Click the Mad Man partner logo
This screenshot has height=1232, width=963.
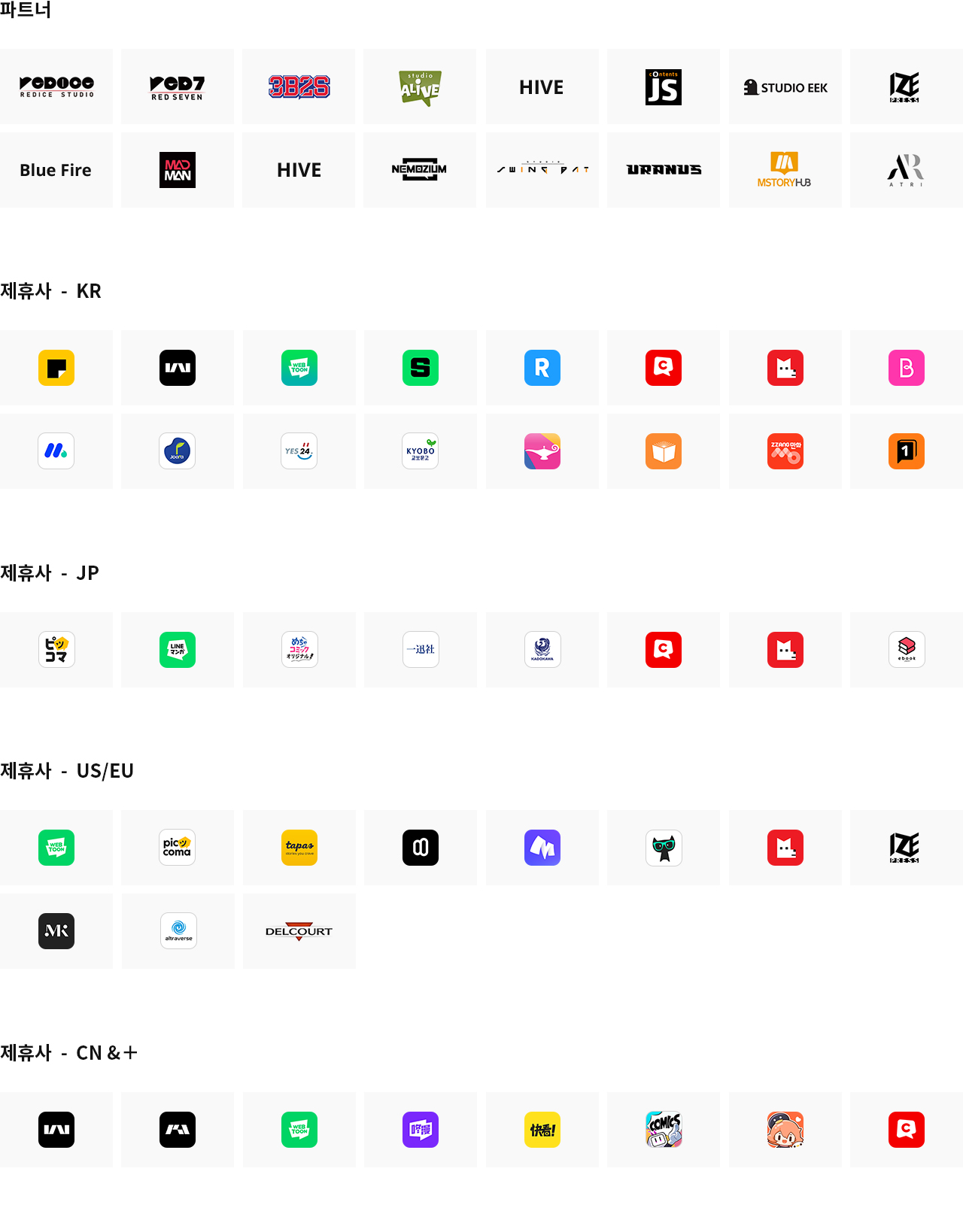(x=178, y=170)
